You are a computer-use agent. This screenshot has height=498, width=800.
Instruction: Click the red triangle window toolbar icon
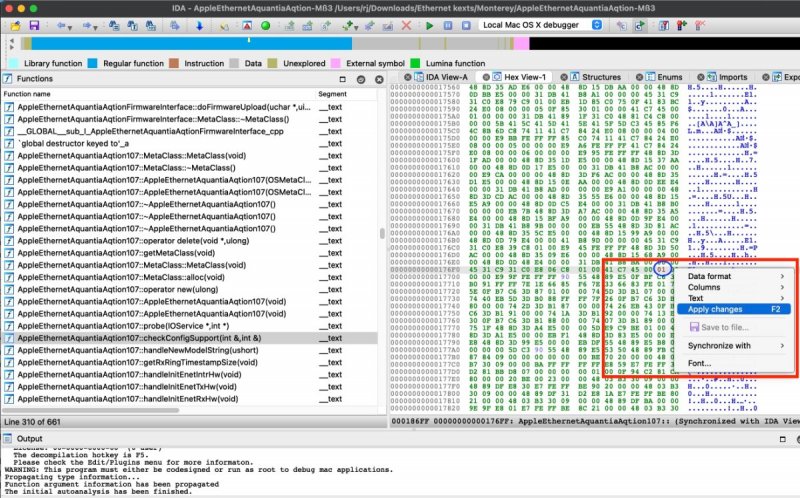[247, 25]
